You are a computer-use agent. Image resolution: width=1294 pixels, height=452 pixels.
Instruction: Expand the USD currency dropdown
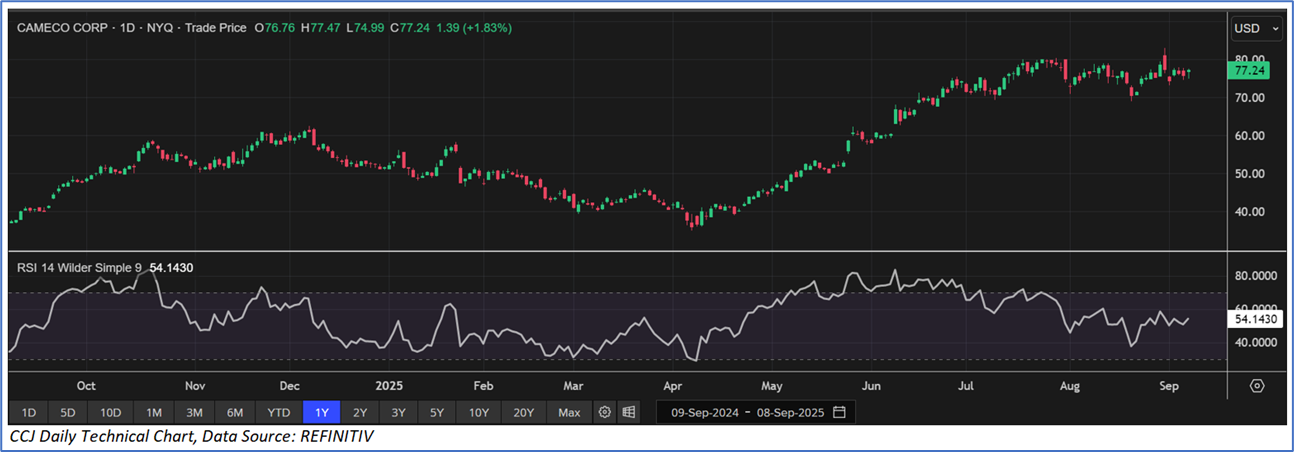(x=1257, y=29)
